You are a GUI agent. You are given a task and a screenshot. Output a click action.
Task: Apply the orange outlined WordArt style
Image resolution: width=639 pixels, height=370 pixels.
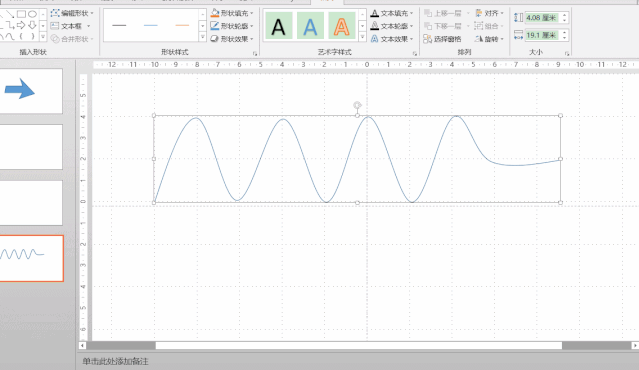(x=342, y=26)
